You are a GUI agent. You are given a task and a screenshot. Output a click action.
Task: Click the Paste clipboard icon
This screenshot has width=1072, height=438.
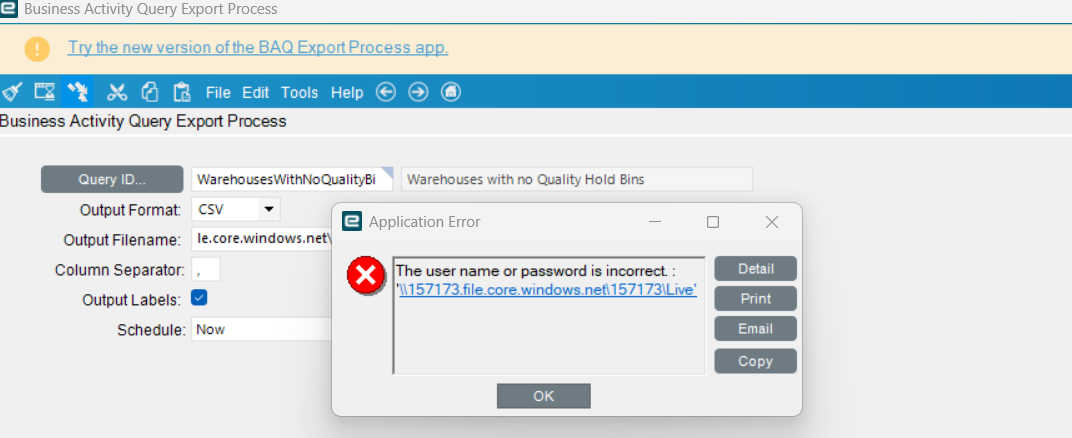pyautogui.click(x=182, y=92)
